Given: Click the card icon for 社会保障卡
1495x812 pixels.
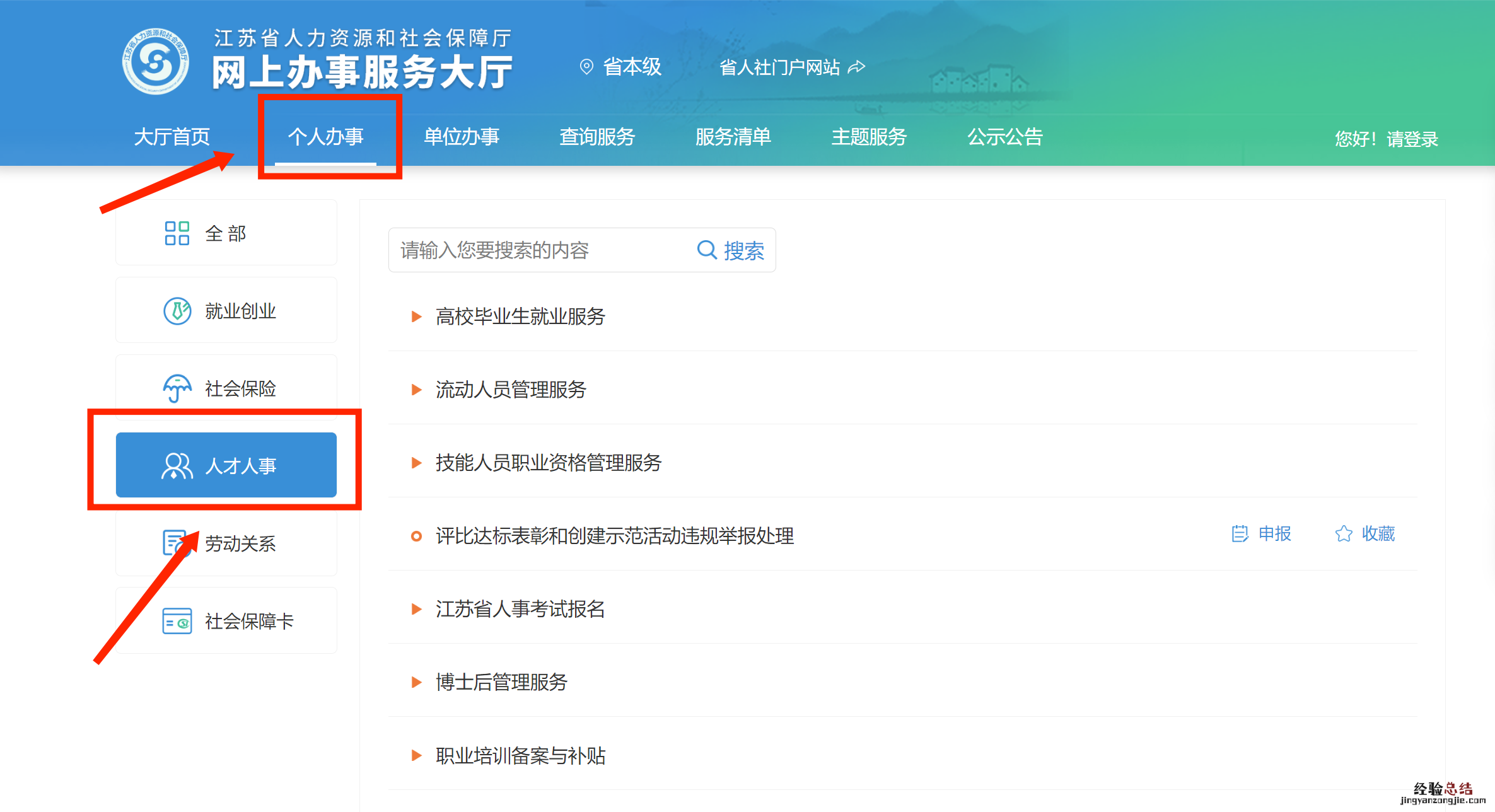Looking at the screenshot, I should pyautogui.click(x=177, y=621).
